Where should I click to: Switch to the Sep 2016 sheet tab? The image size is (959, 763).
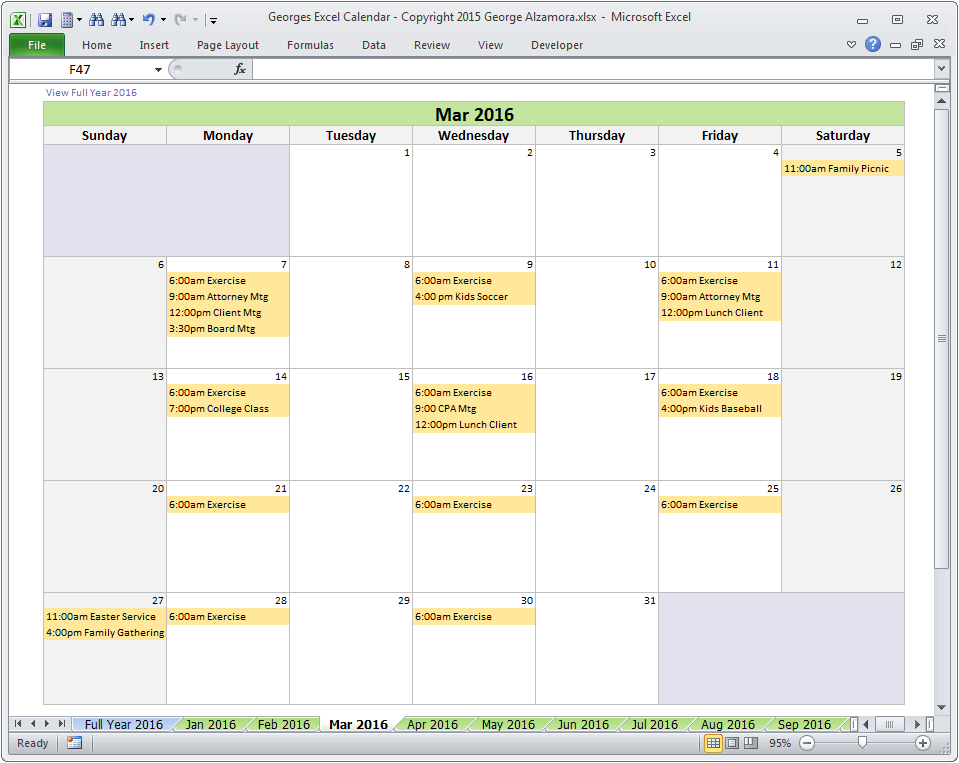[x=804, y=724]
